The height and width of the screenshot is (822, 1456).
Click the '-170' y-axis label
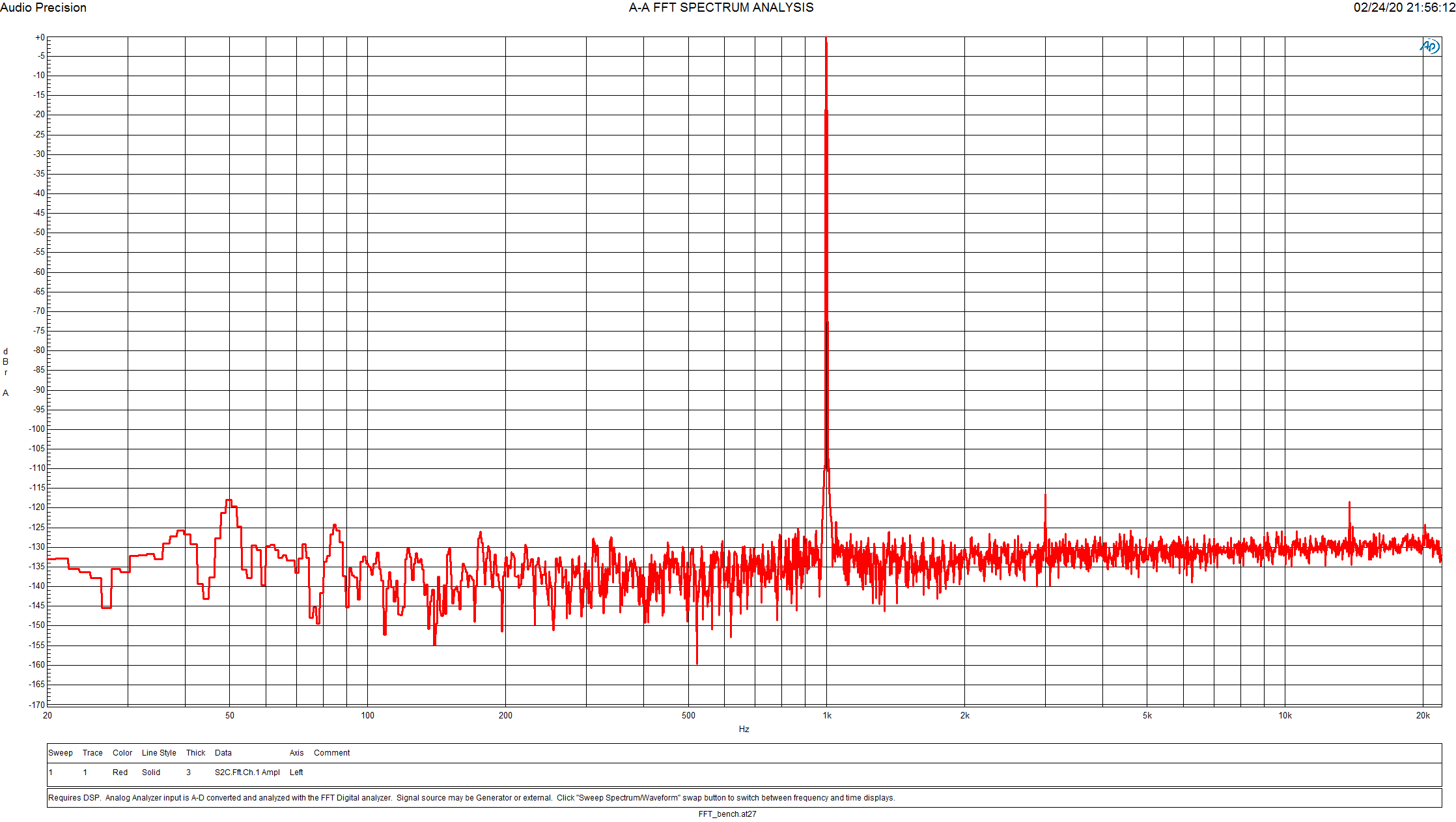point(37,704)
